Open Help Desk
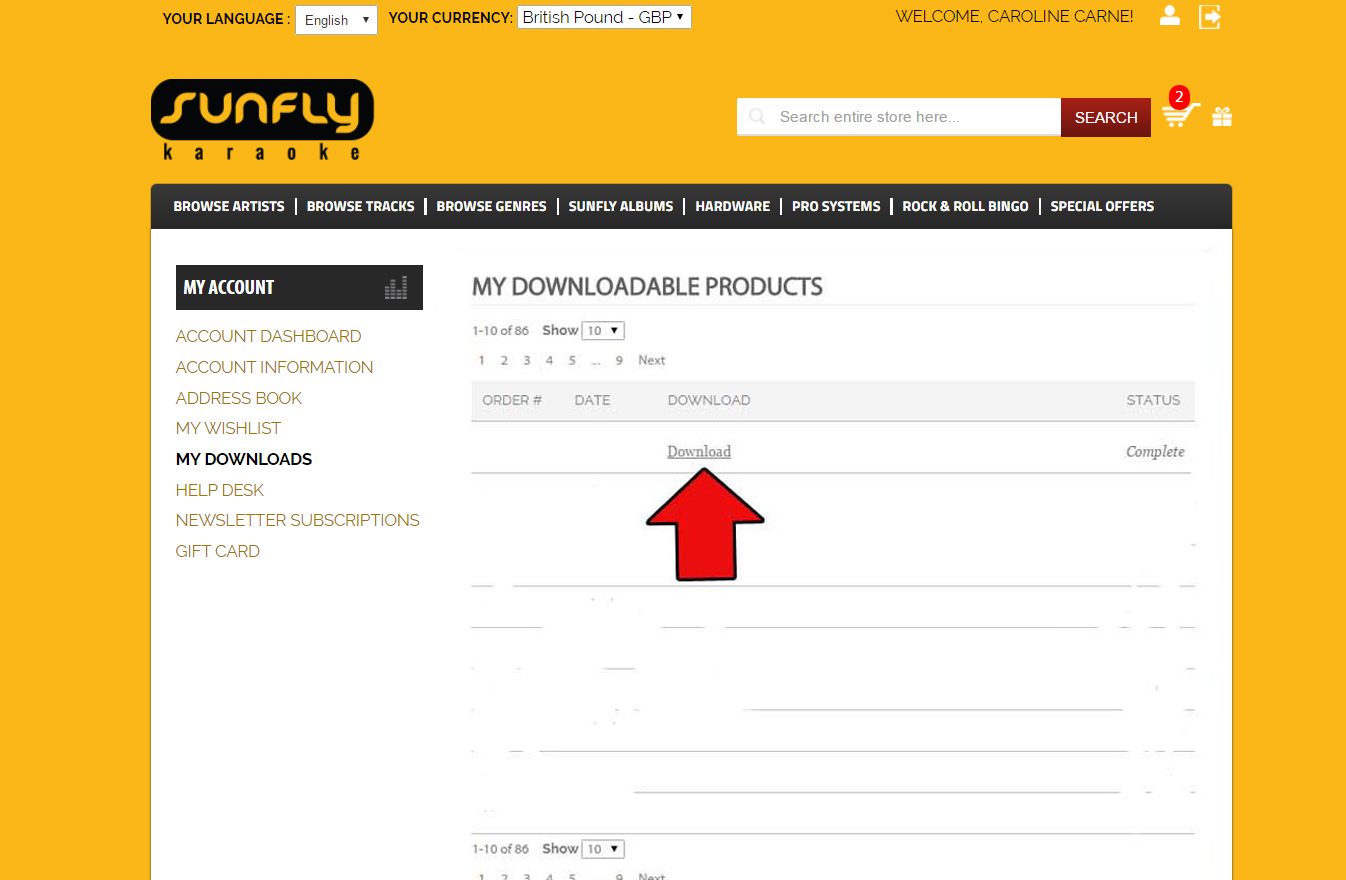The width and height of the screenshot is (1346, 880). 220,490
